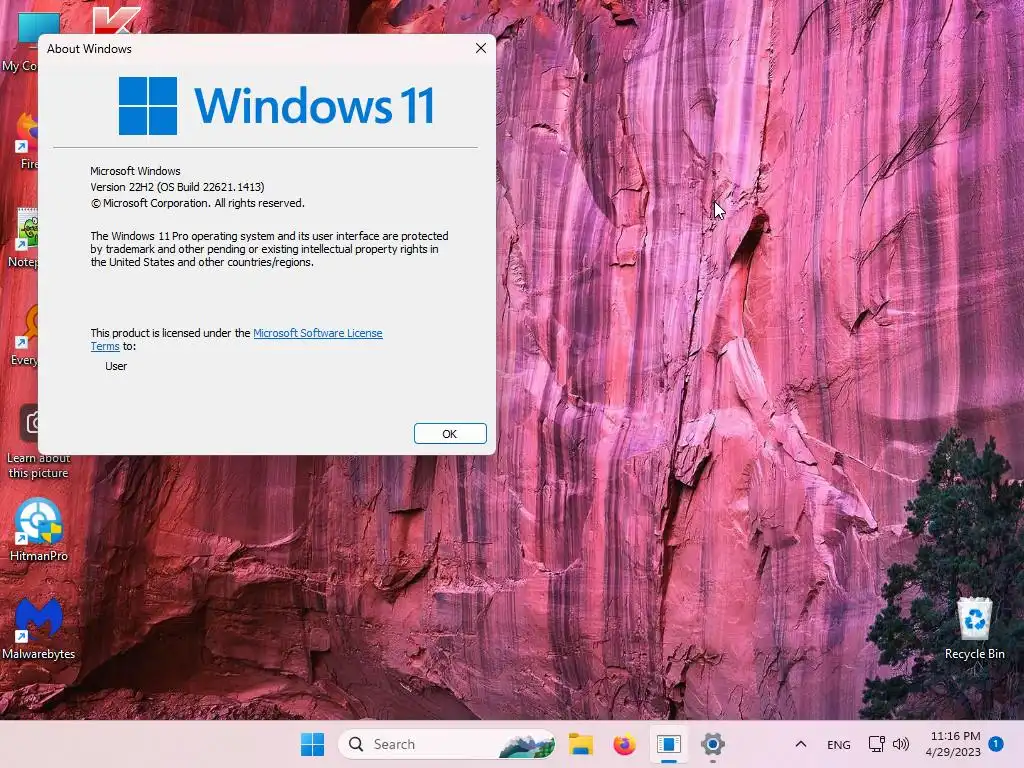This screenshot has width=1024, height=768.
Task: Select the Notepad++ desktop shortcut
Action: pos(24,238)
